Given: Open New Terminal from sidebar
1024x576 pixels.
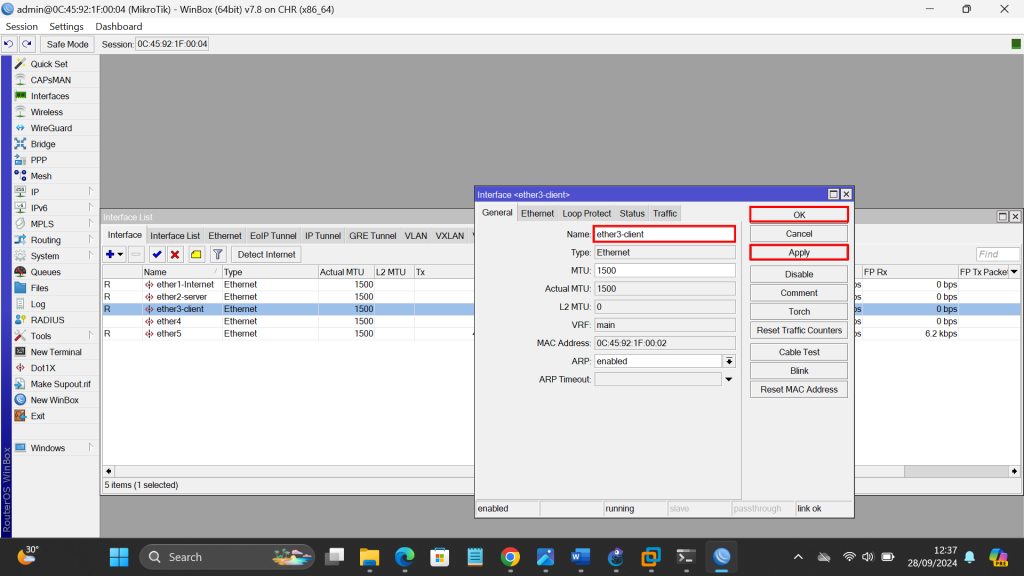Looking at the screenshot, I should click(56, 352).
